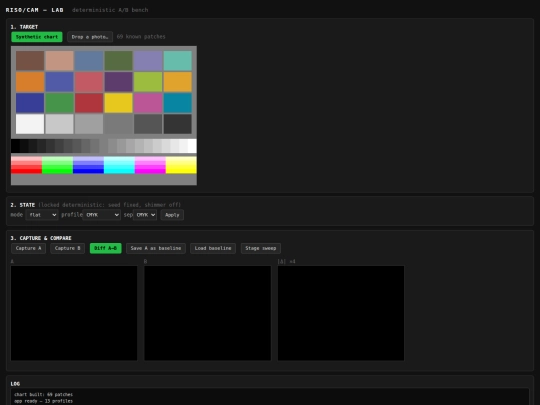Open the sep dropdown showing CMYK
Image resolution: width=540 pixels, height=405 pixels.
145,215
